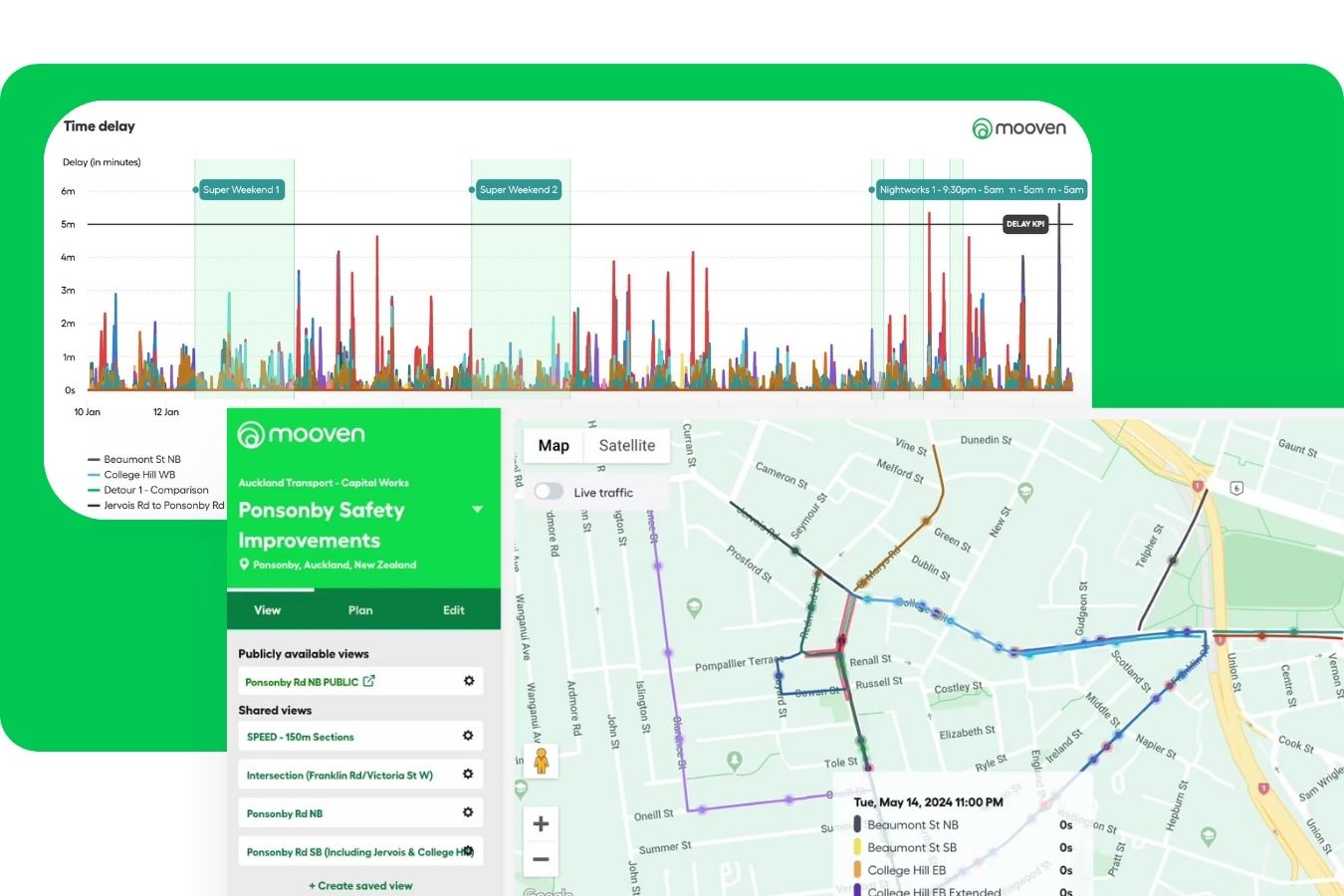
Task: Select the Map view type
Action: pyautogui.click(x=554, y=446)
